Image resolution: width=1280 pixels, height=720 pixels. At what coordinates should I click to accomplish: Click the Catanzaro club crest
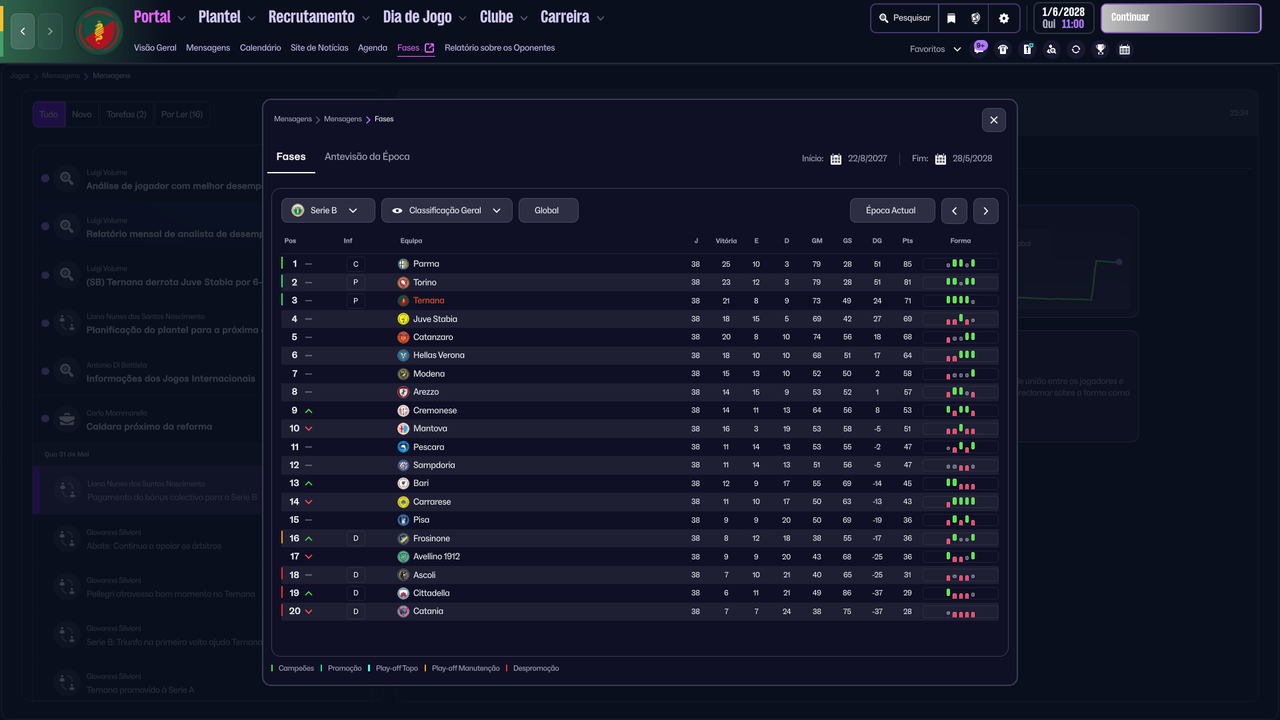tap(403, 337)
